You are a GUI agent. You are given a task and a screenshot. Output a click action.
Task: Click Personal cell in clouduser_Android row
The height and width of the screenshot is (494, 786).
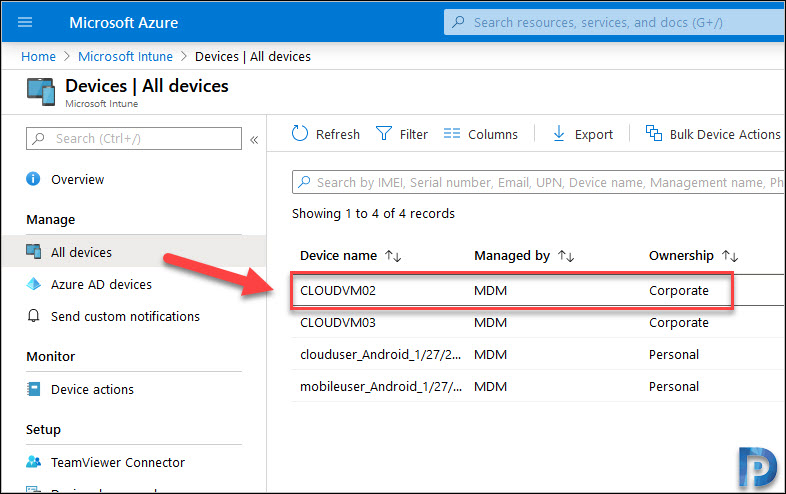click(674, 355)
